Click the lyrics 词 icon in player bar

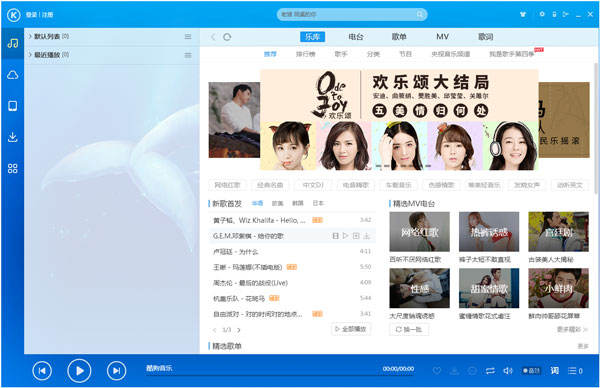pyautogui.click(x=554, y=370)
